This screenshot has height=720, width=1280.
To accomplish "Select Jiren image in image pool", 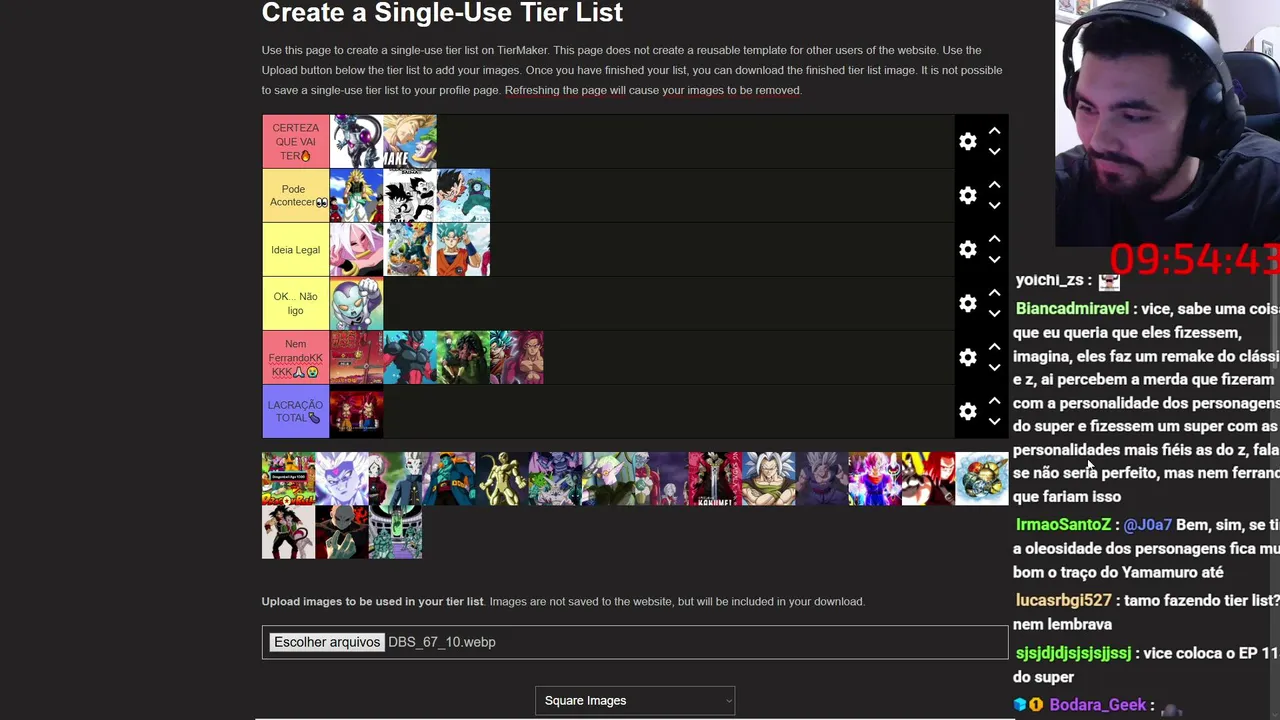I will pyautogui.click(x=342, y=532).
